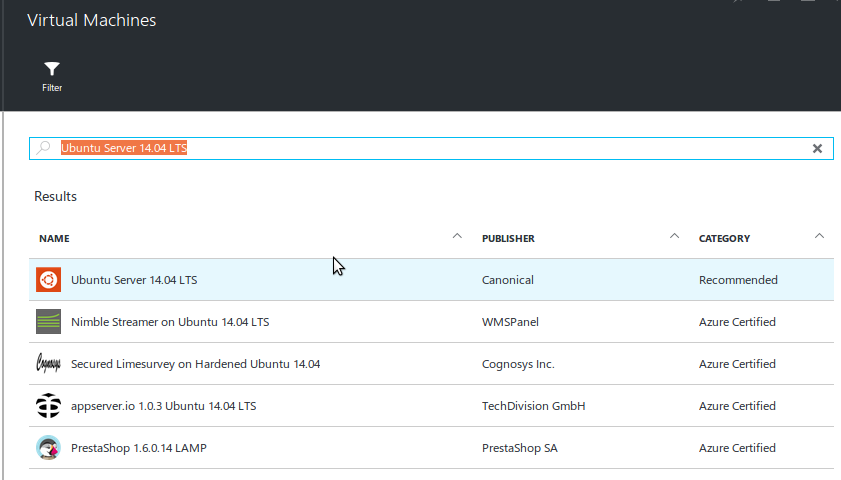
Task: Click the TechDivision GmbH publisher cell
Action: tap(533, 406)
